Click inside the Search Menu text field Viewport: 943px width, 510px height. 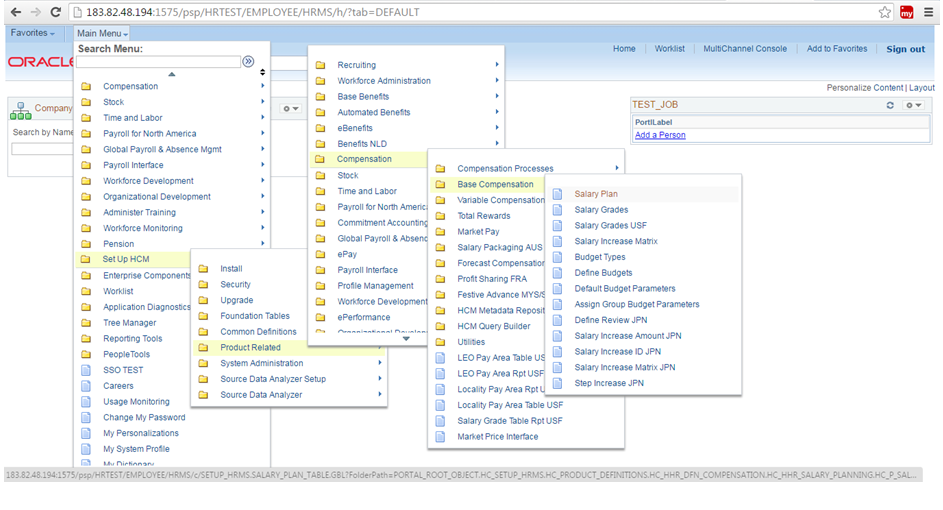click(x=159, y=62)
